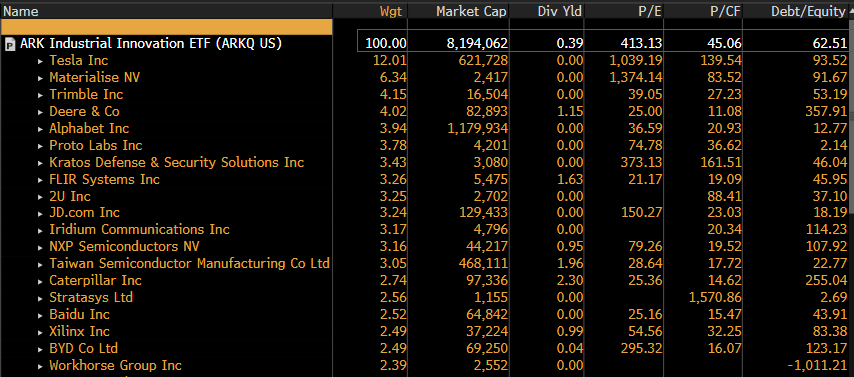Sort by the Wgt column header

coord(393,11)
